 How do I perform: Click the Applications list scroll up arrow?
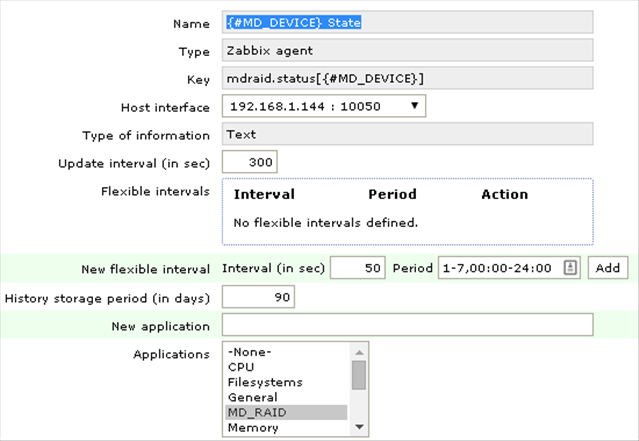(x=359, y=352)
